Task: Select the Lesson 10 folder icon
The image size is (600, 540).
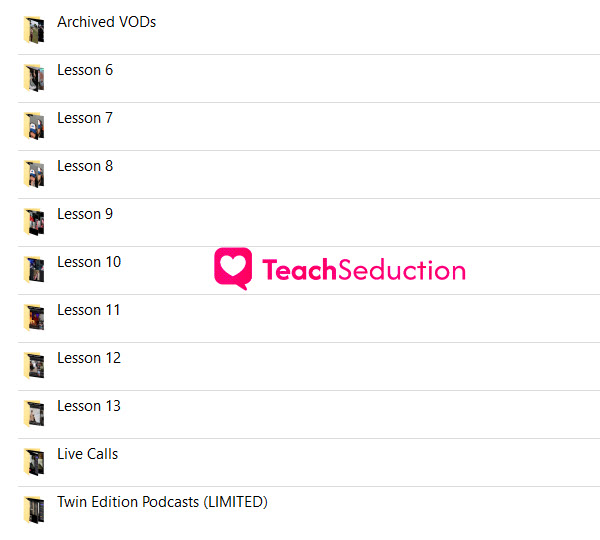Action: pyautogui.click(x=34, y=270)
